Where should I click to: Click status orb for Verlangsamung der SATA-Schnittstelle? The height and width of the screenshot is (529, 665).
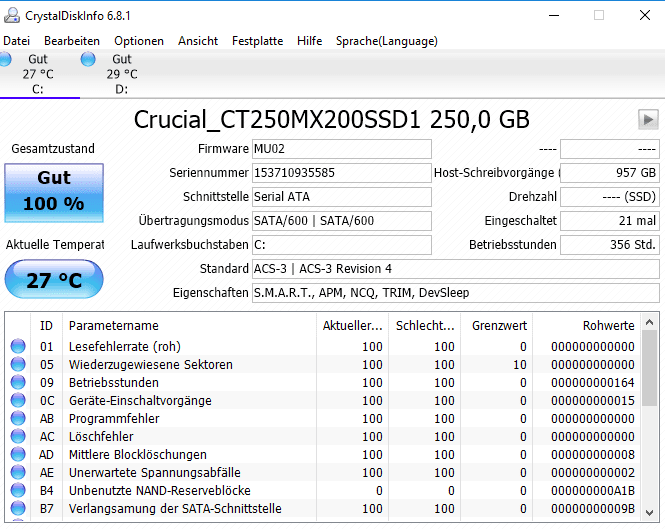pos(18,508)
